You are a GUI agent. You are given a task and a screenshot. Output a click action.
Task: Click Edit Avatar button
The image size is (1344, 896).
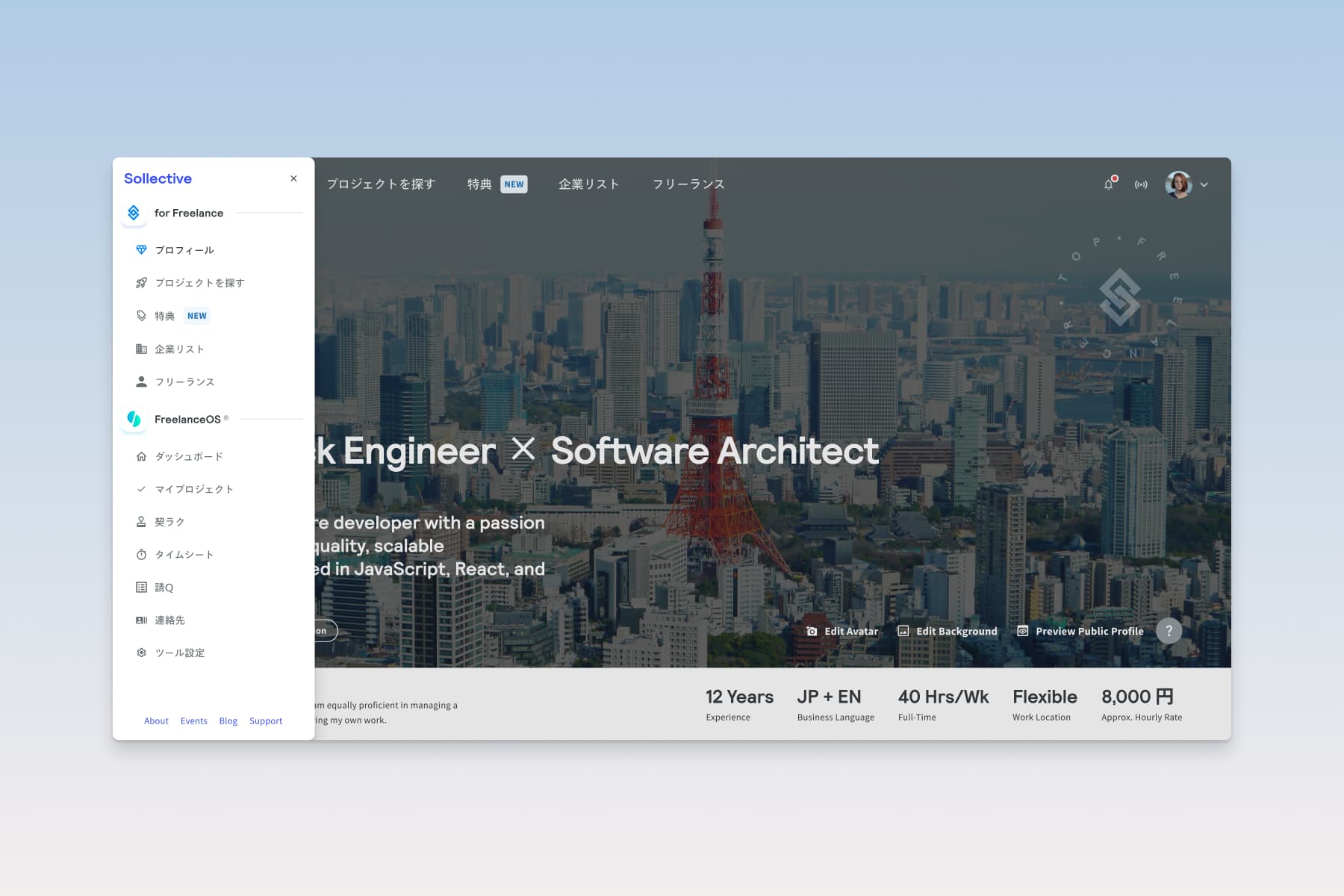842,631
